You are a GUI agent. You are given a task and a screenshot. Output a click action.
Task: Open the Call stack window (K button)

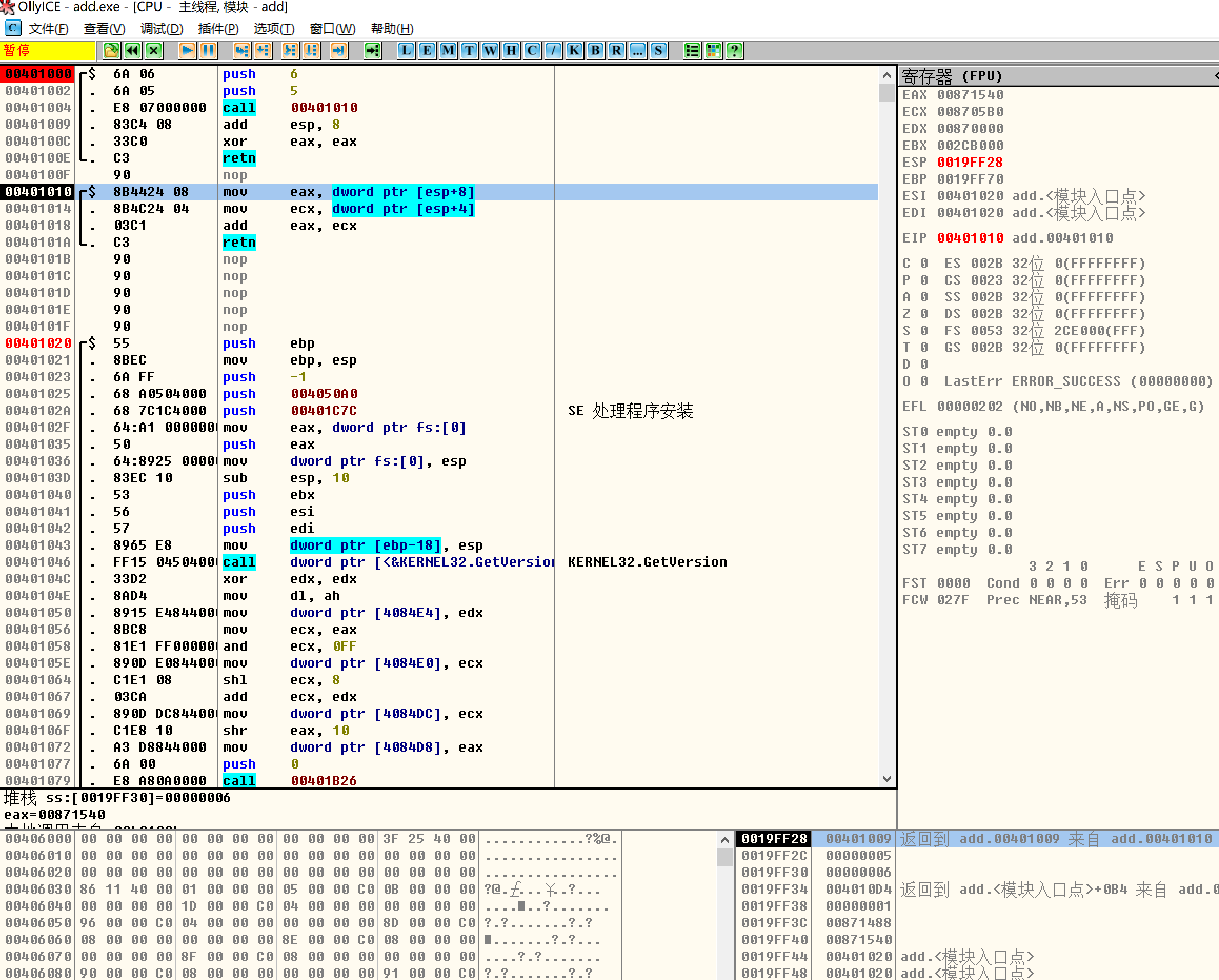pos(575,51)
